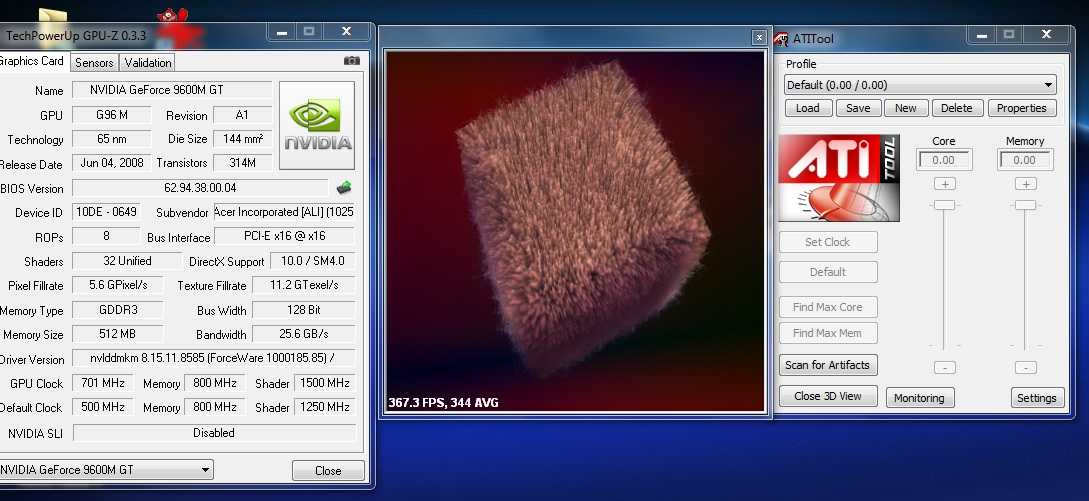Click Close 3D View button
The image size is (1089, 501).
[828, 396]
